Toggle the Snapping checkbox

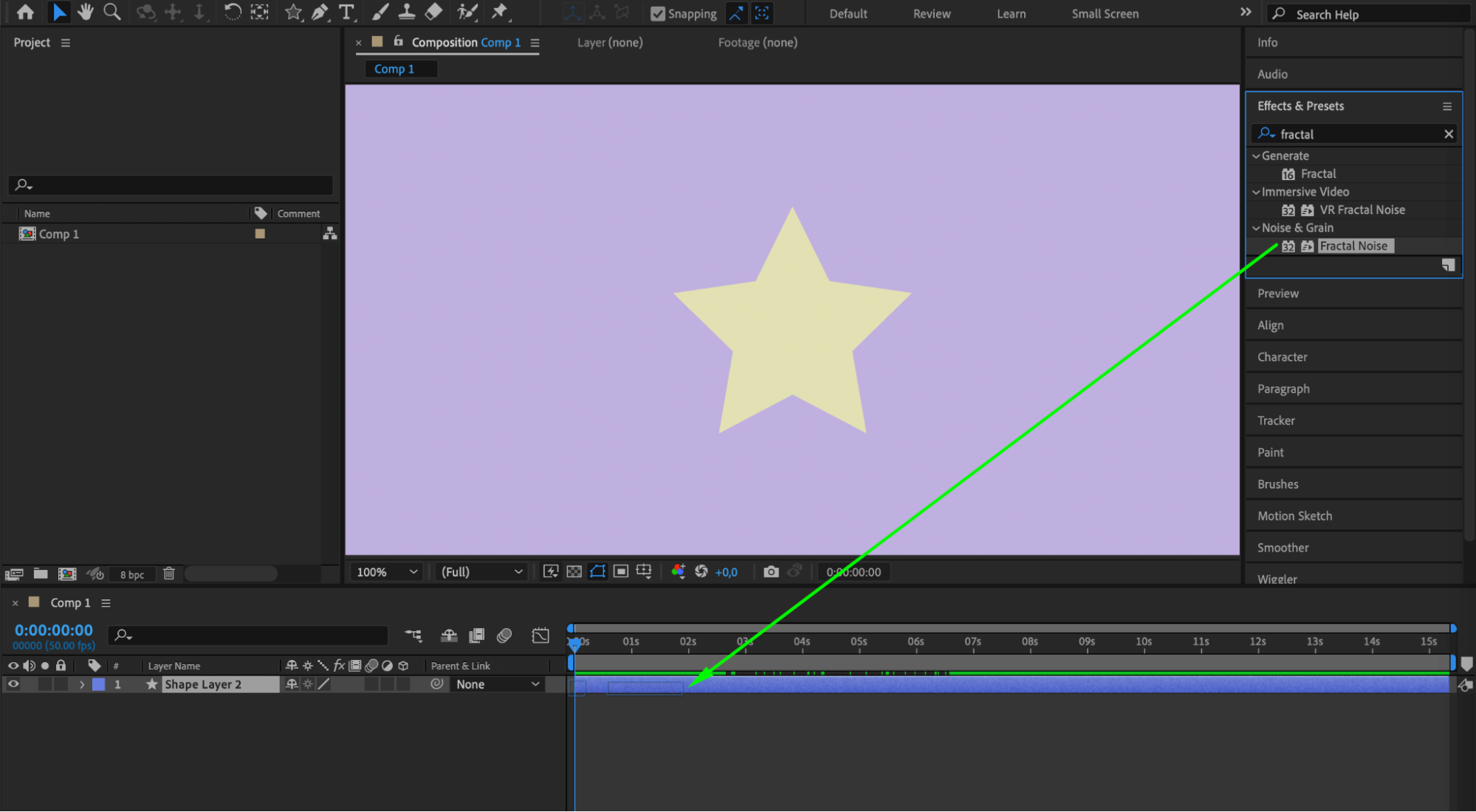657,13
